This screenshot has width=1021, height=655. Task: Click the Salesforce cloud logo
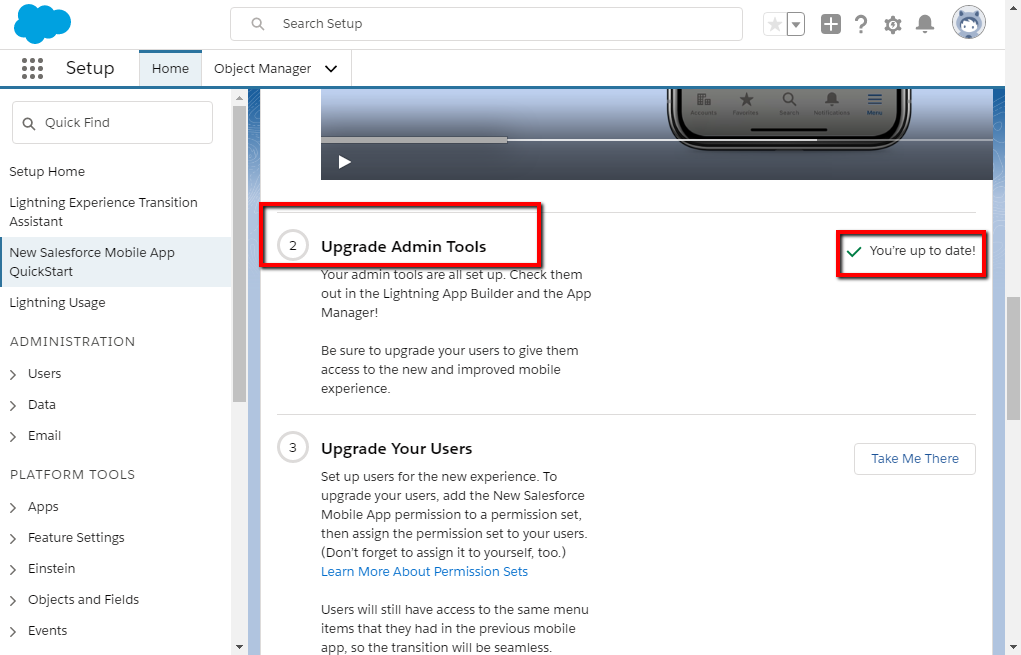[x=42, y=23]
